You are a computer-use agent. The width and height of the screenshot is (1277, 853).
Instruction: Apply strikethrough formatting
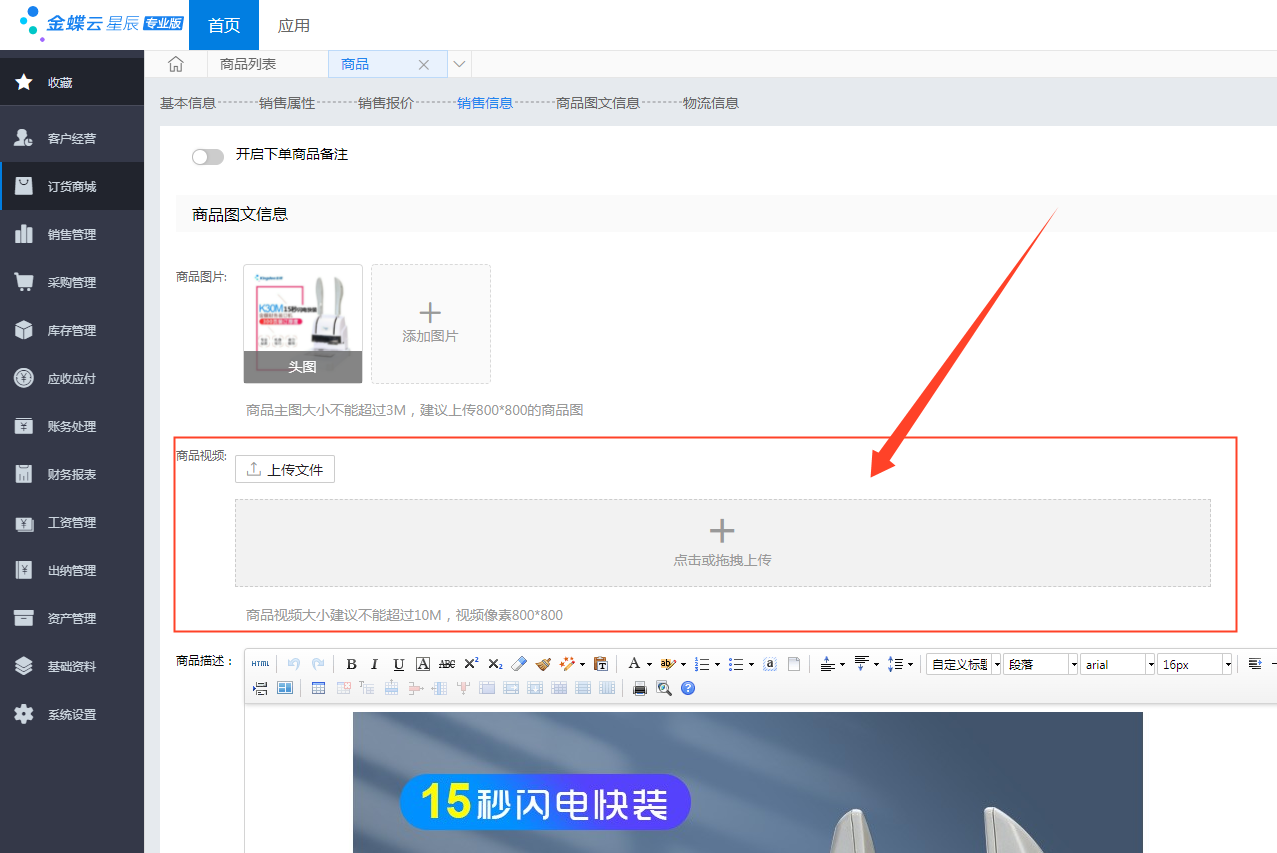click(x=447, y=664)
